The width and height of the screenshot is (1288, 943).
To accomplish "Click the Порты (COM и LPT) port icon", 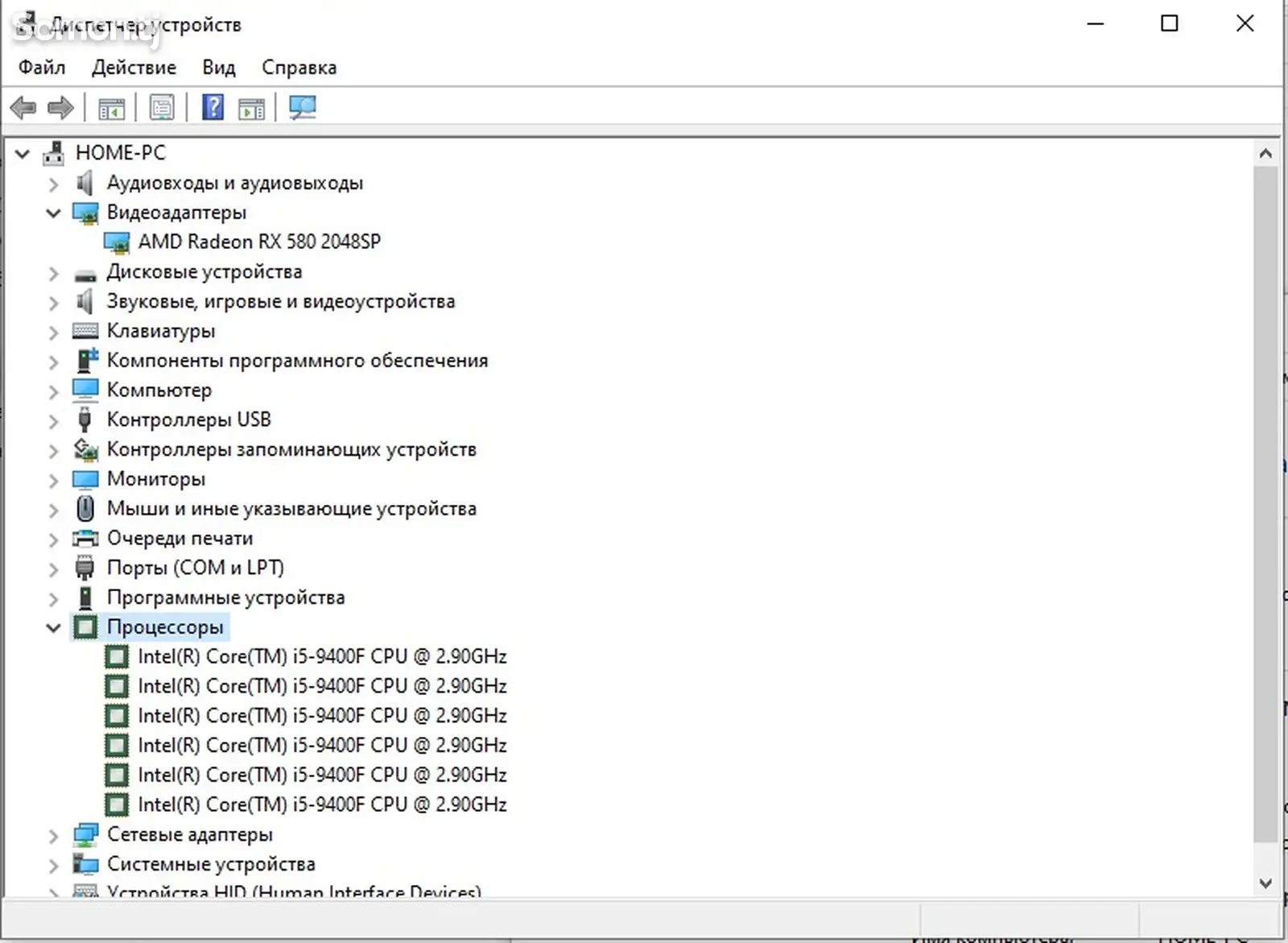I will pos(85,568).
